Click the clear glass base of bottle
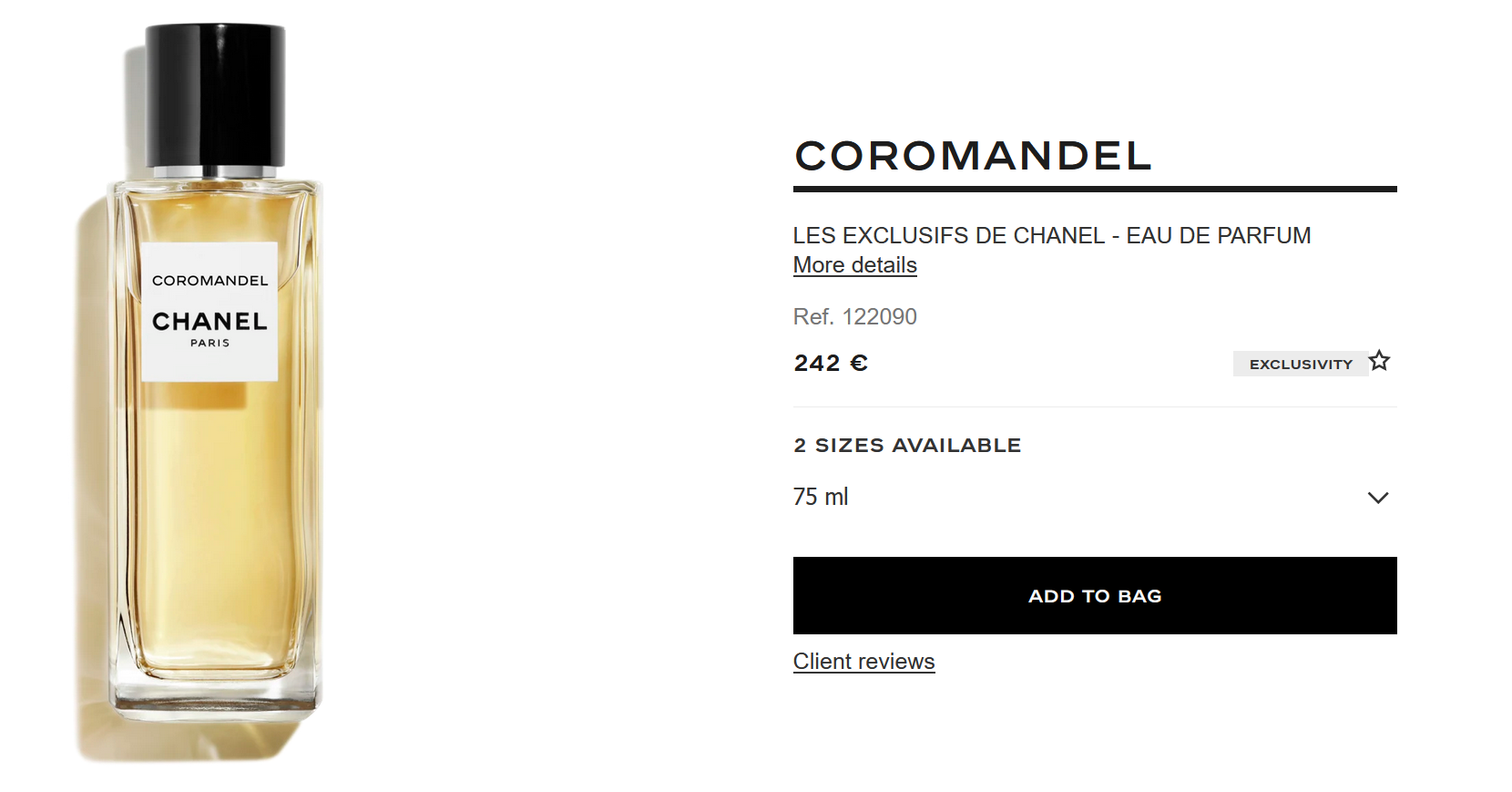The height and width of the screenshot is (792, 1512). point(215,691)
